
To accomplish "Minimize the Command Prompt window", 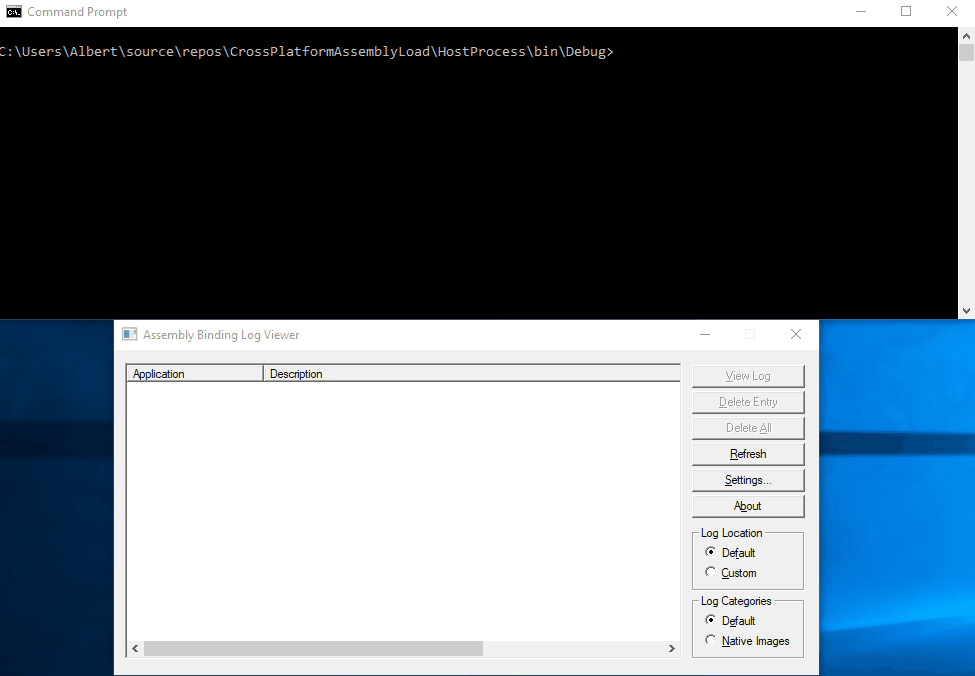I will point(861,12).
